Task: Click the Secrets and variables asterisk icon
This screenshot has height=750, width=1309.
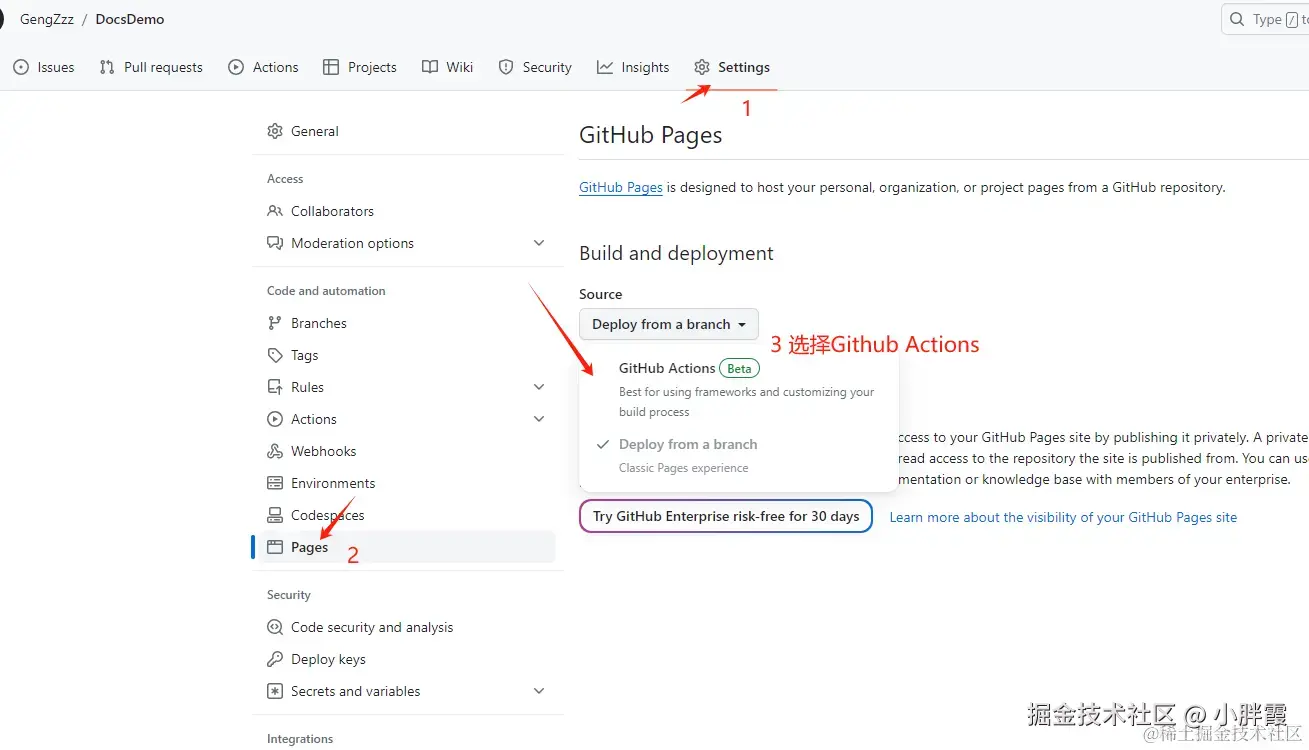Action: pos(275,691)
